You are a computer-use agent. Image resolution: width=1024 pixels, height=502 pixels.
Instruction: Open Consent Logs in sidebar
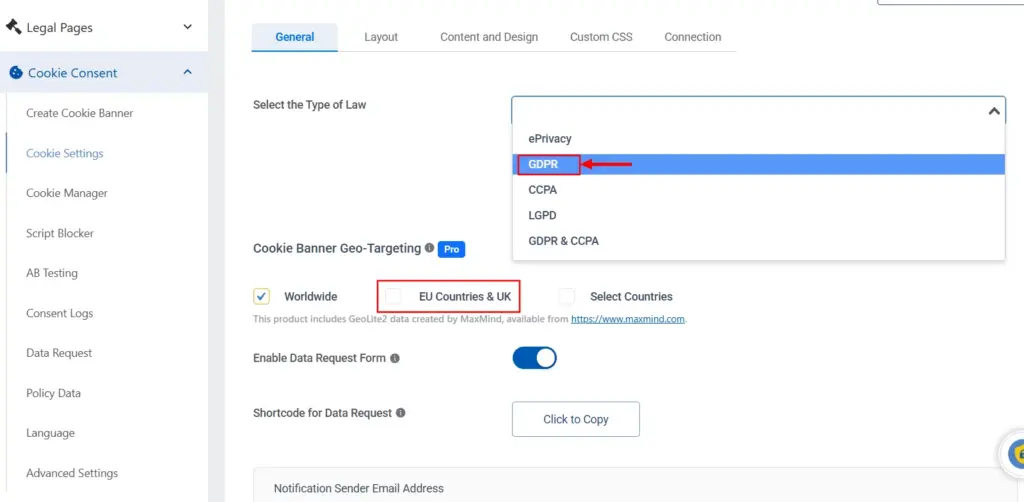pyautogui.click(x=59, y=313)
